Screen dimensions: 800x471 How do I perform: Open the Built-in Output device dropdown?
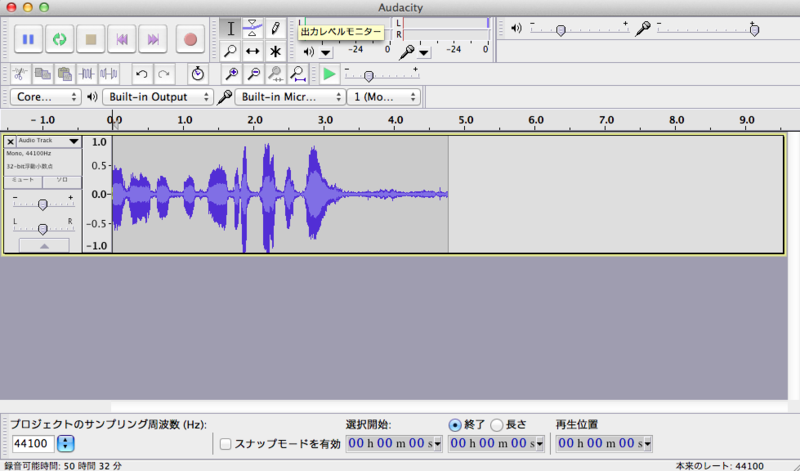(x=158, y=97)
